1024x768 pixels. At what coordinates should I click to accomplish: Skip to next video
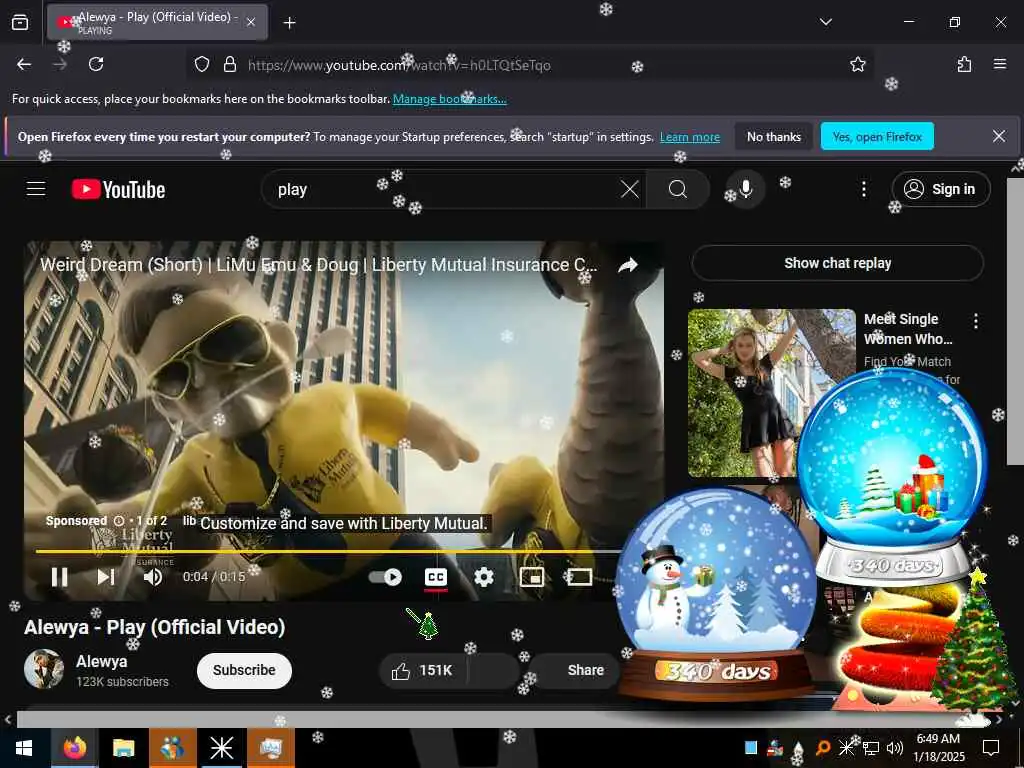(106, 577)
